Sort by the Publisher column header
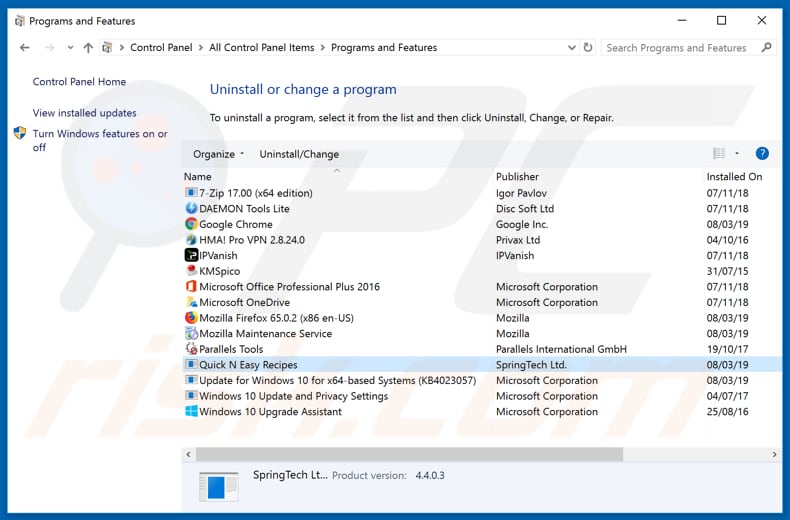 (x=517, y=176)
